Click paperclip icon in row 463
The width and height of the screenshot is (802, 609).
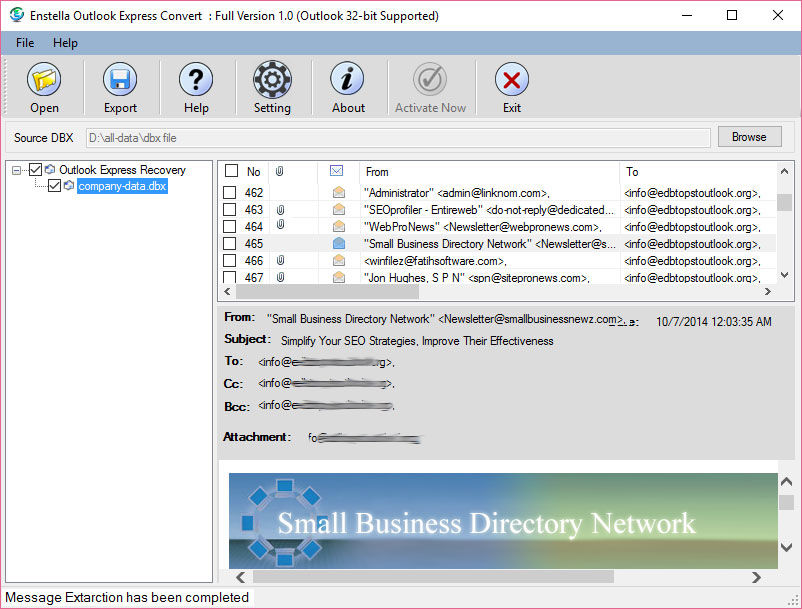280,210
